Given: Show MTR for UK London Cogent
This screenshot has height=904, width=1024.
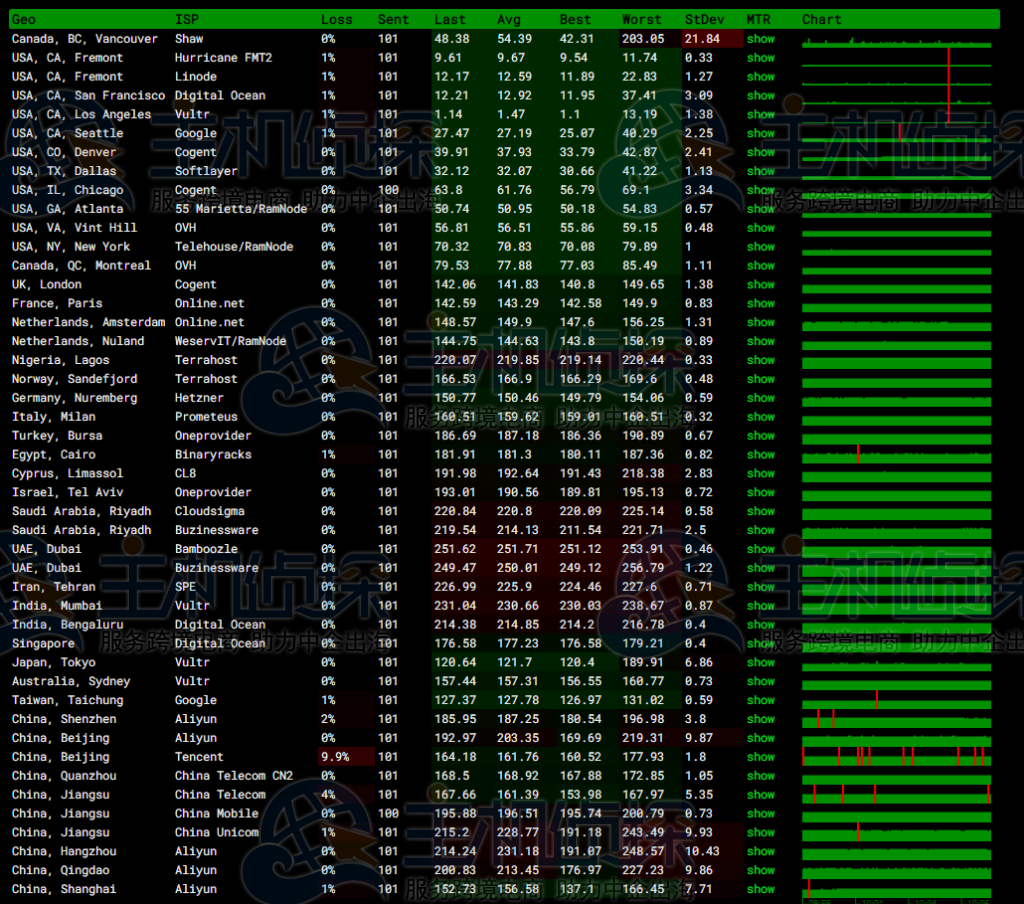Looking at the screenshot, I should tap(760, 285).
